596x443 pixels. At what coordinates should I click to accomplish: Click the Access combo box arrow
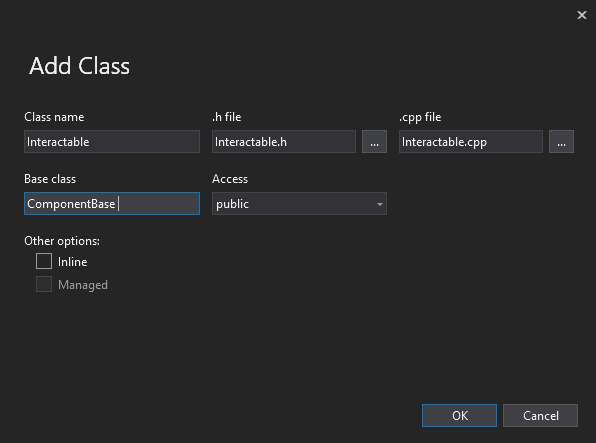(x=379, y=204)
